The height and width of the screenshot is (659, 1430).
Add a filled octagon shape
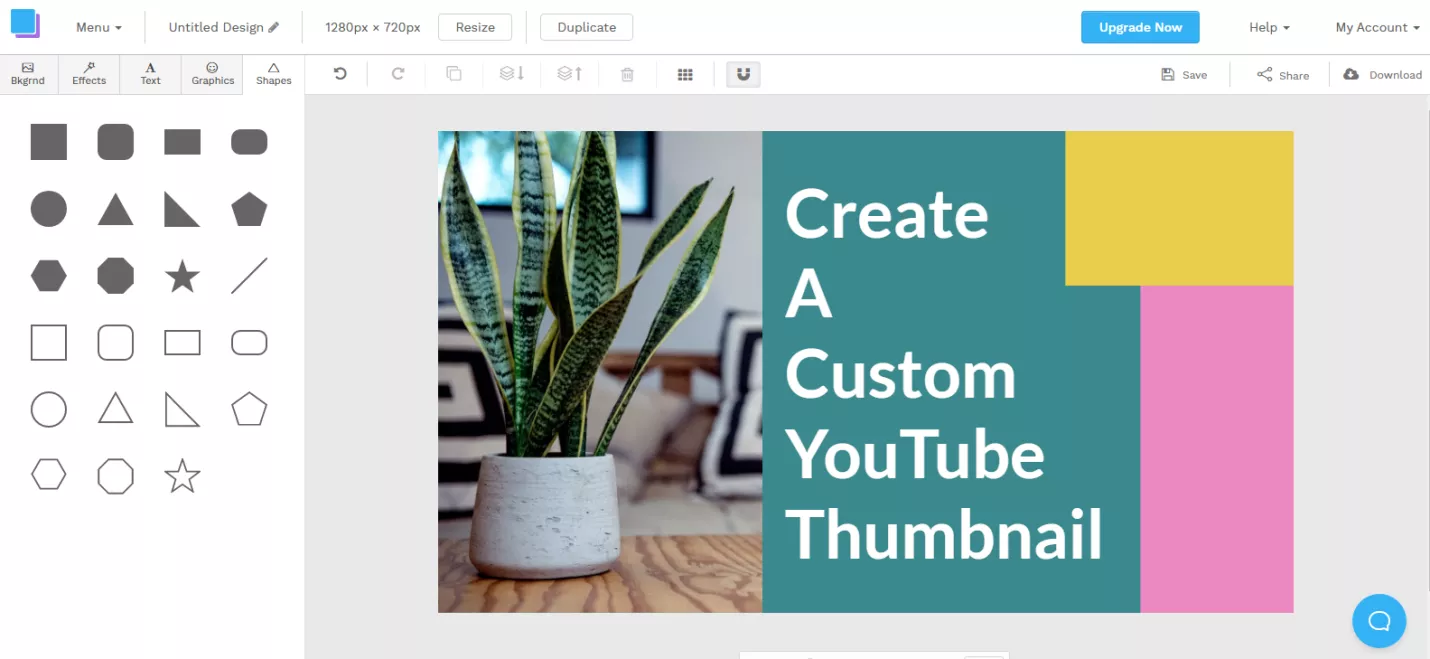[x=115, y=275]
